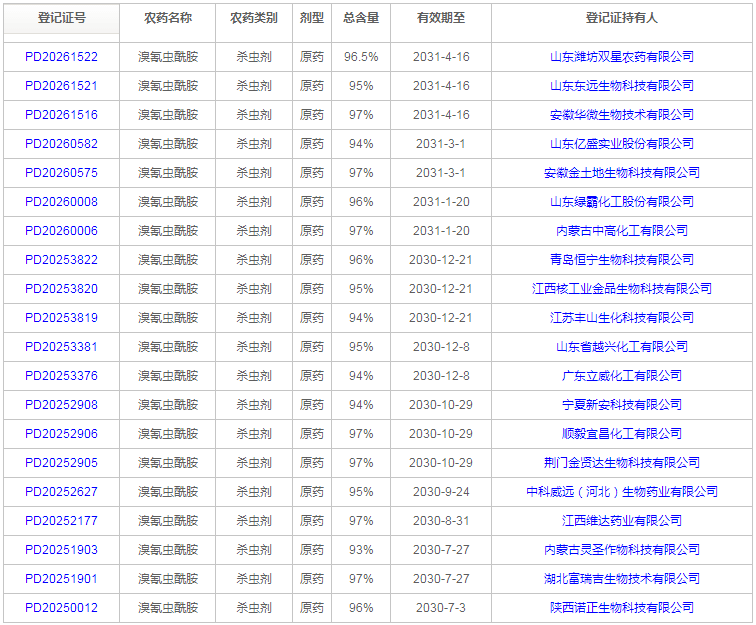Open registration number PD20253819
Screen dimensions: 756x625
[61, 317]
